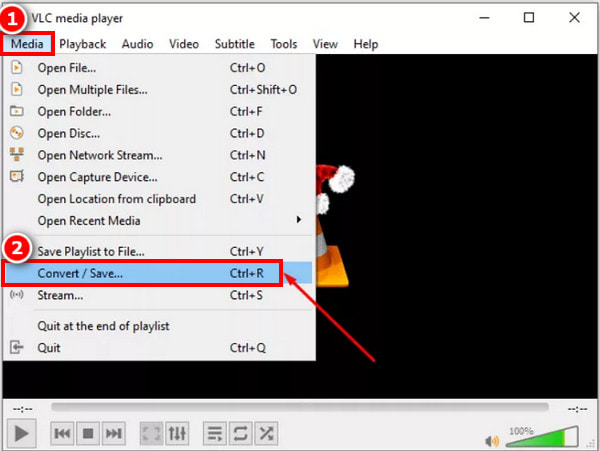Click the Open Network Stream icon
The image size is (600, 451).
(x=16, y=155)
